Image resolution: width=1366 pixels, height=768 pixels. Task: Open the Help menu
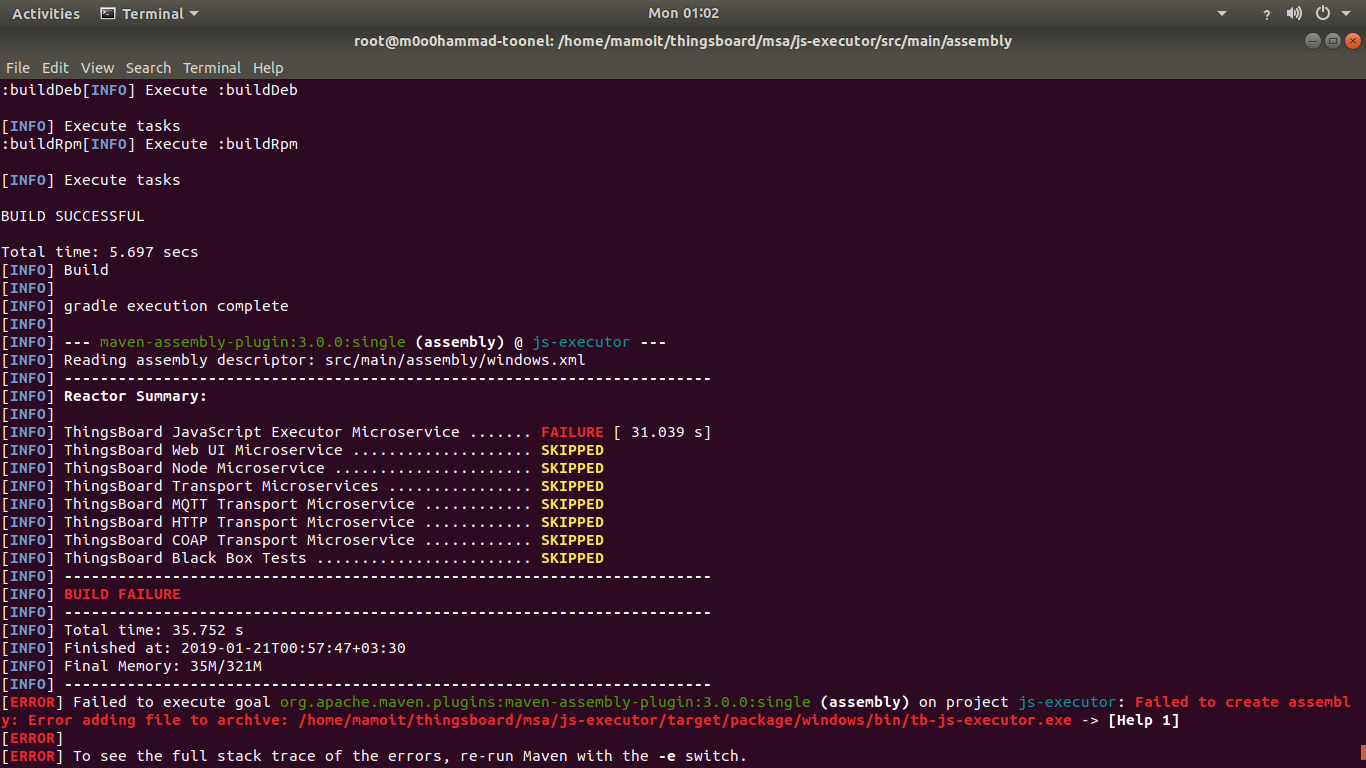coord(268,67)
